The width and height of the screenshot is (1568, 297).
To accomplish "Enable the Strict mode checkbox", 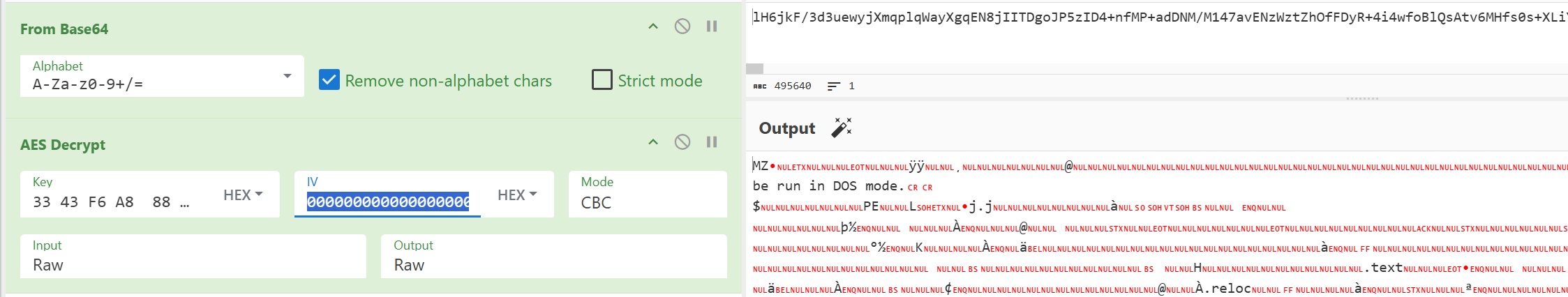I will pyautogui.click(x=602, y=79).
